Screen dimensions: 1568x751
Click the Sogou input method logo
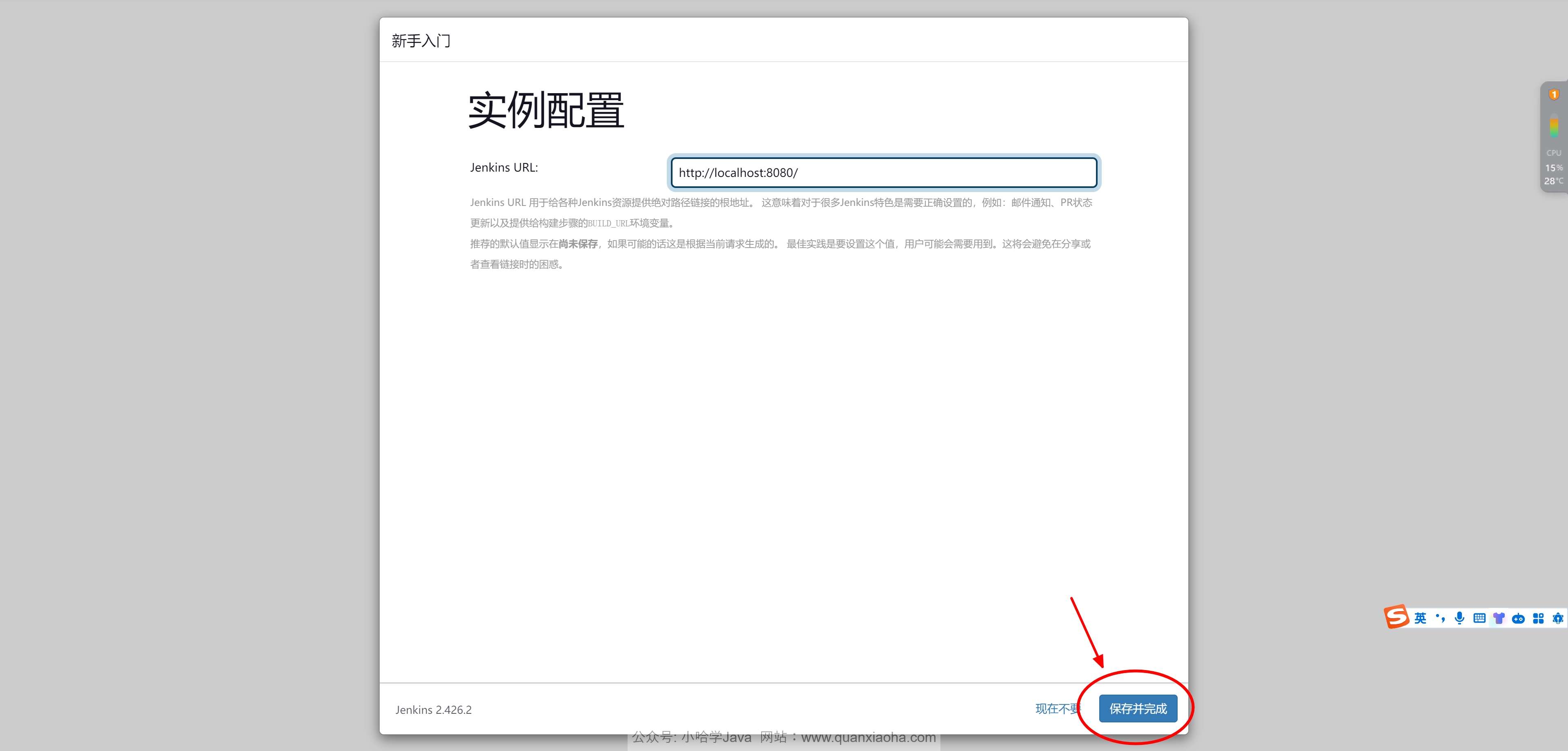1396,617
